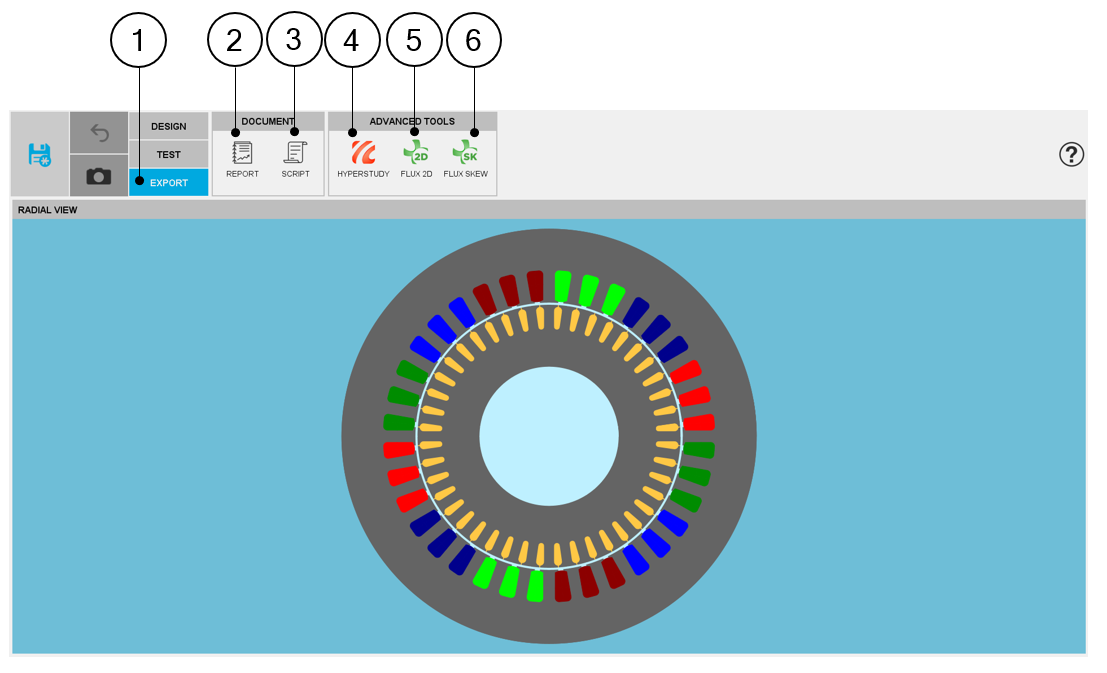Open the Report export icon

coord(242,154)
